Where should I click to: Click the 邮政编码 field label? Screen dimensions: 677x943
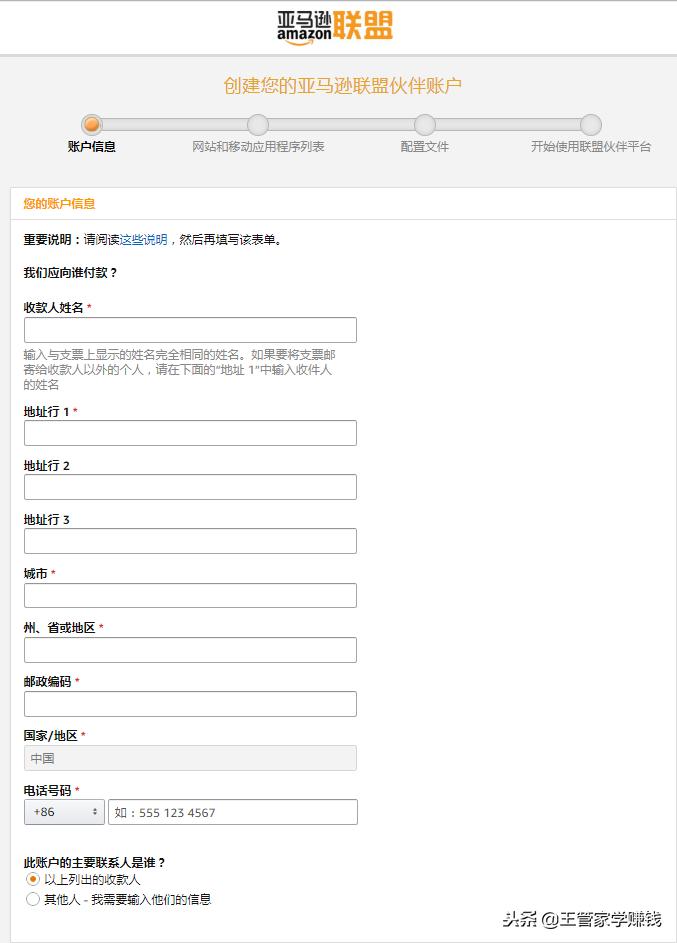click(x=47, y=681)
